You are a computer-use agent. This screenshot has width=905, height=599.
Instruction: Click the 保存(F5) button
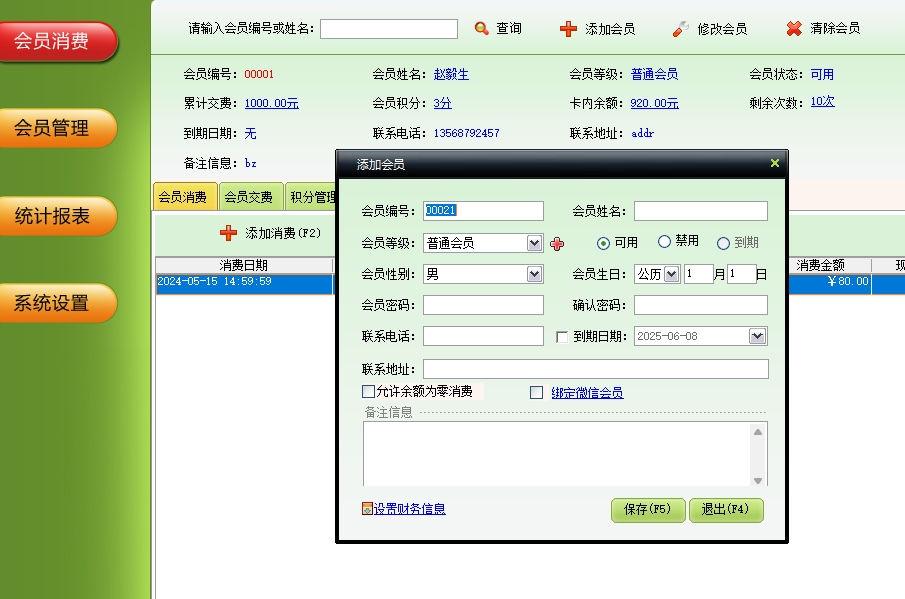click(647, 510)
